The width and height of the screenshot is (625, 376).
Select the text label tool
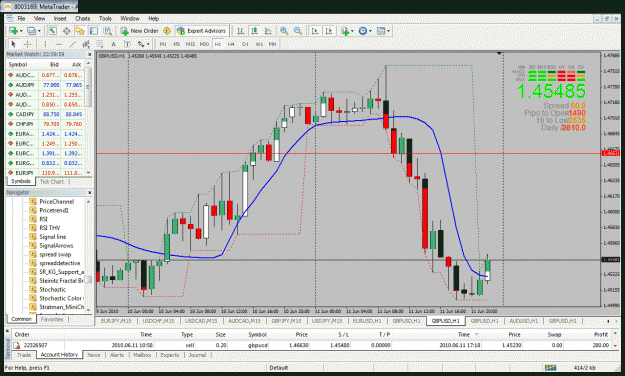click(x=127, y=44)
